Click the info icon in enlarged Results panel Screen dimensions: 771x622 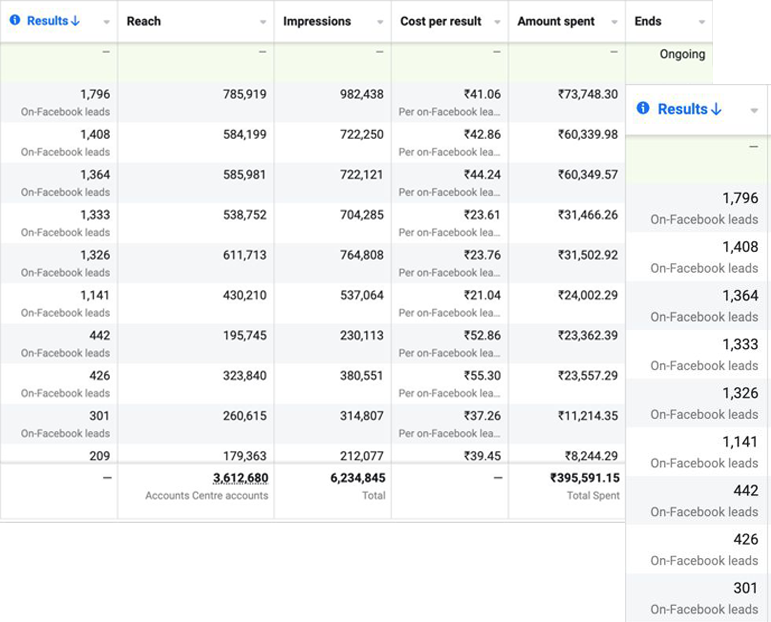coord(643,109)
